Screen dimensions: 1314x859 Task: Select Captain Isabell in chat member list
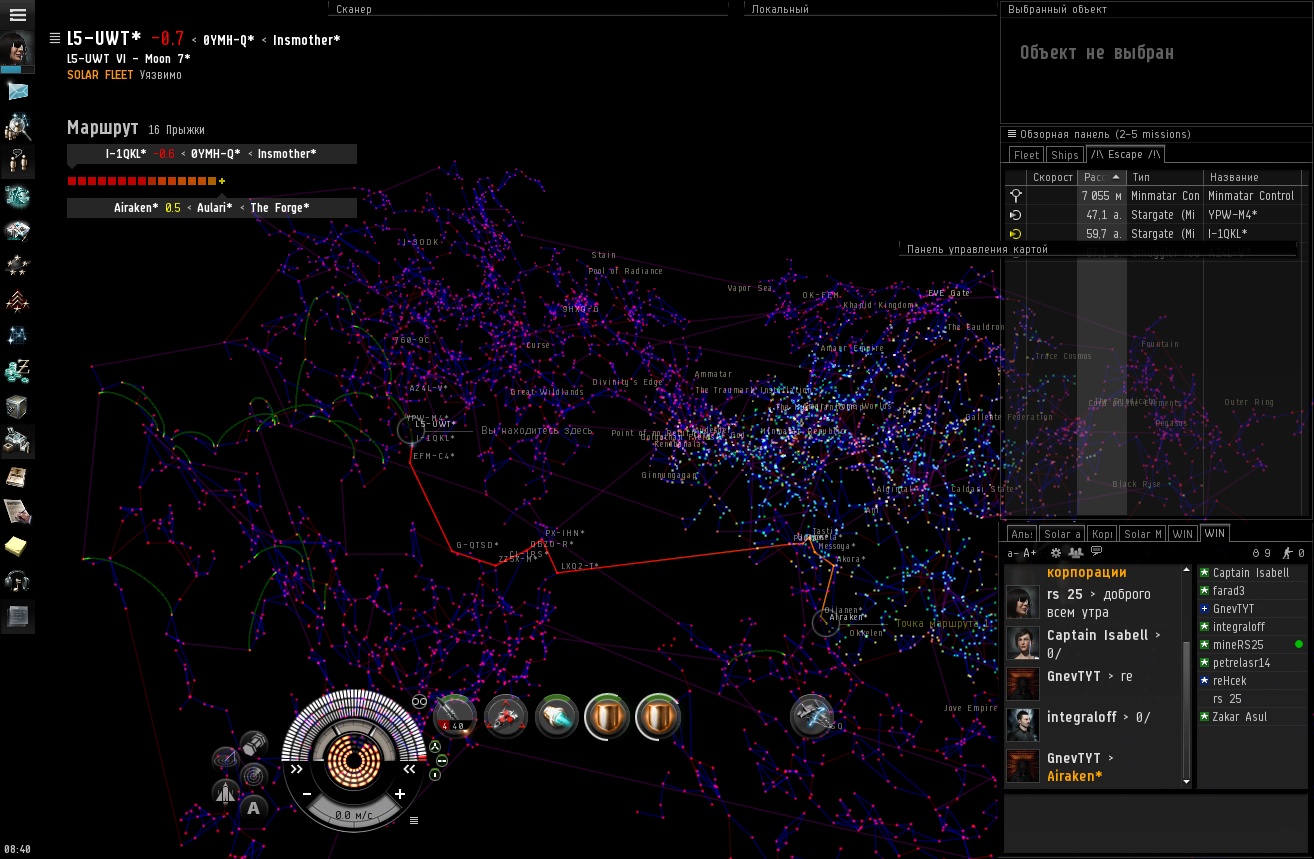(x=1250, y=573)
